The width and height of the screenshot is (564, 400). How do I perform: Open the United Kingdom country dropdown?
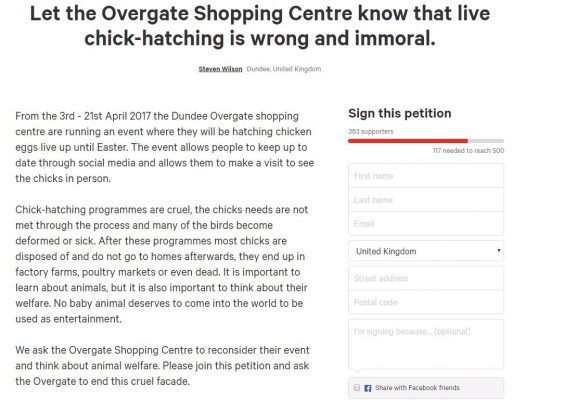(x=426, y=251)
